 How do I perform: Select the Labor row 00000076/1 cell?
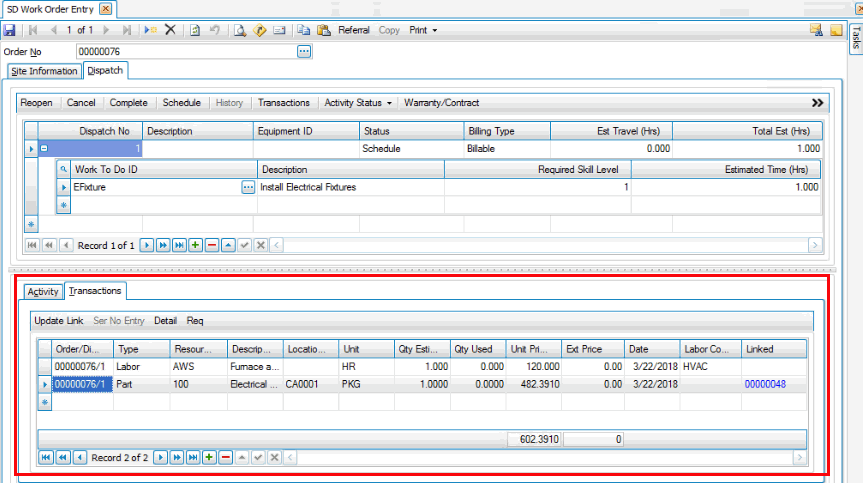click(83, 367)
